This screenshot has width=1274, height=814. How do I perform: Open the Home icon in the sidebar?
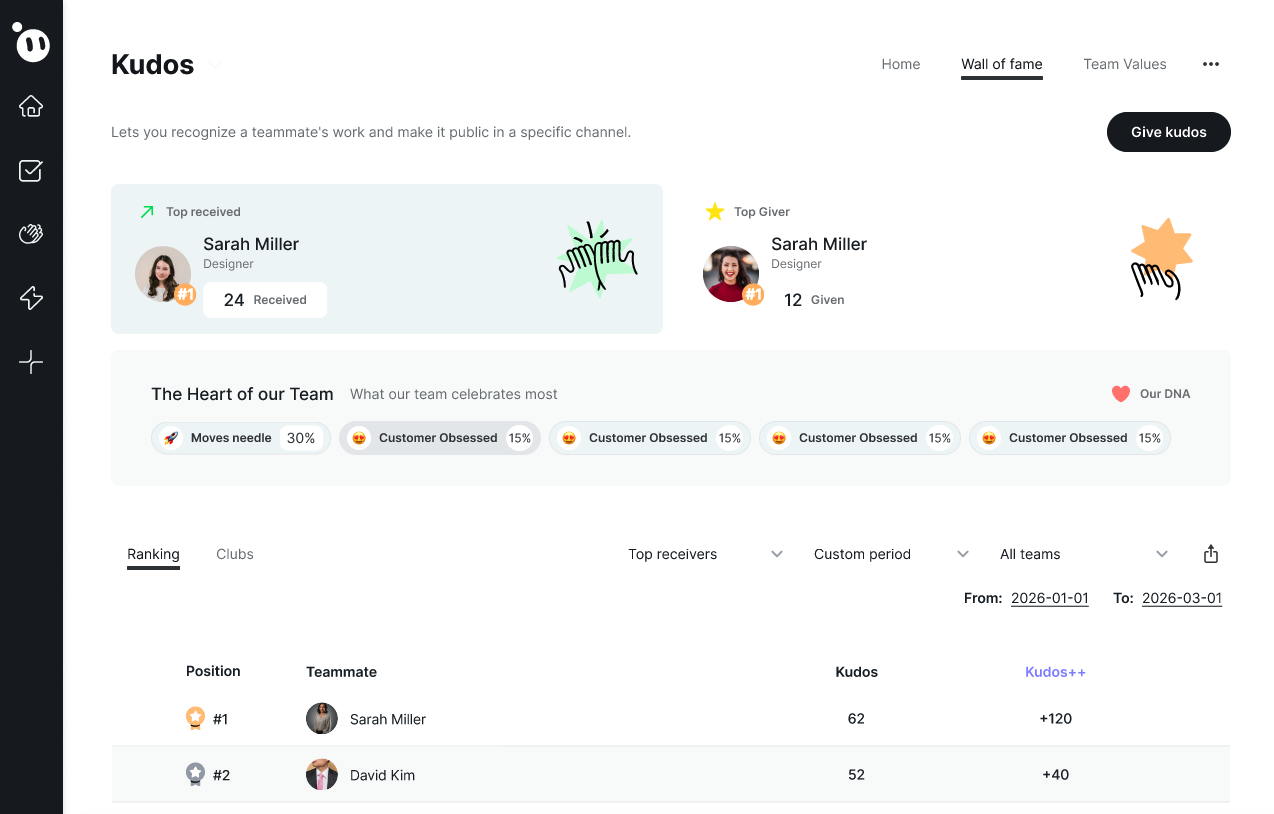point(31,106)
